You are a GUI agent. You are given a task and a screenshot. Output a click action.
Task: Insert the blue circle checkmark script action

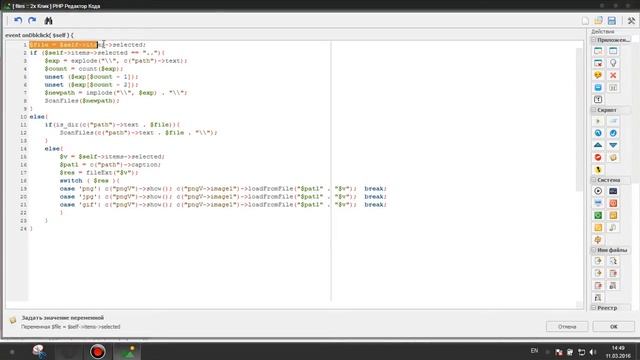(613, 133)
